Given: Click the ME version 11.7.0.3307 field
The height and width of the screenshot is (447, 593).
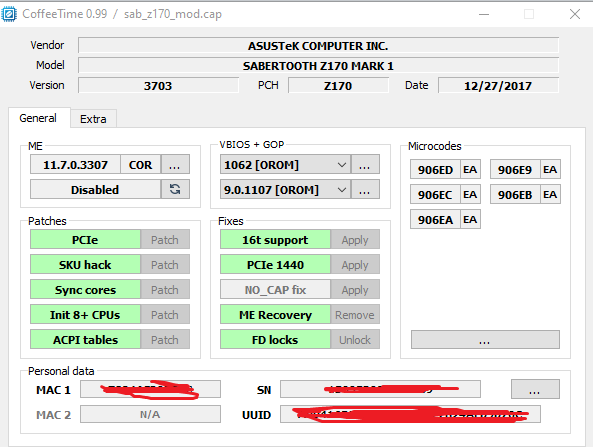Looking at the screenshot, I should click(x=75, y=165).
